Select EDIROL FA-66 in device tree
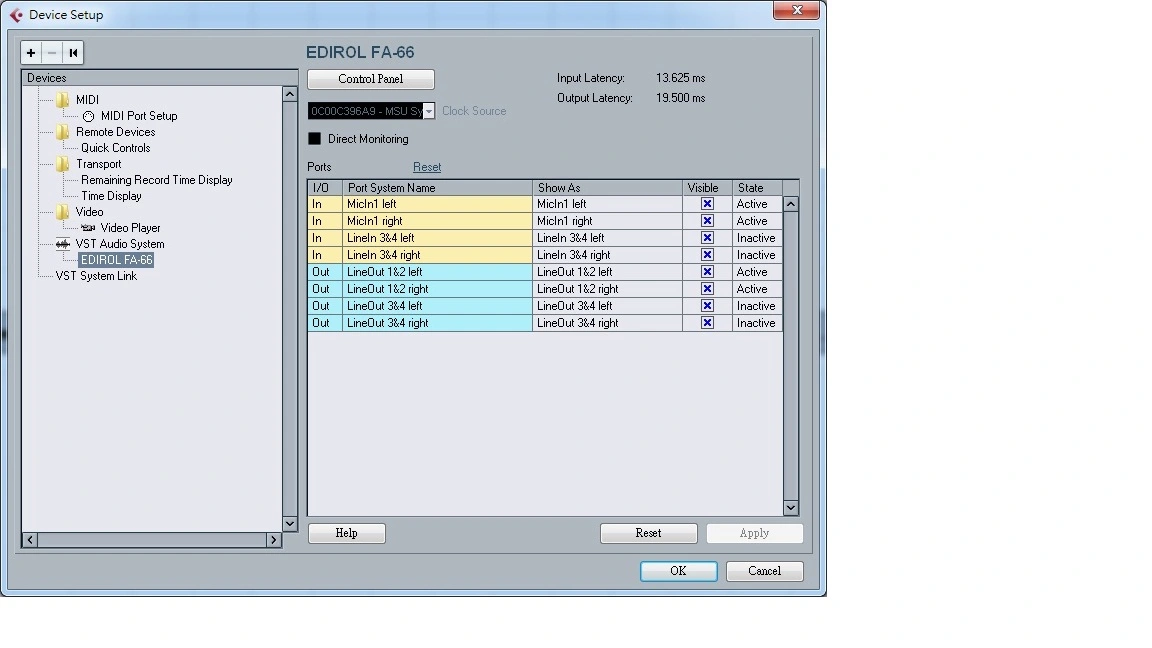The image size is (1152, 648). [x=116, y=260]
